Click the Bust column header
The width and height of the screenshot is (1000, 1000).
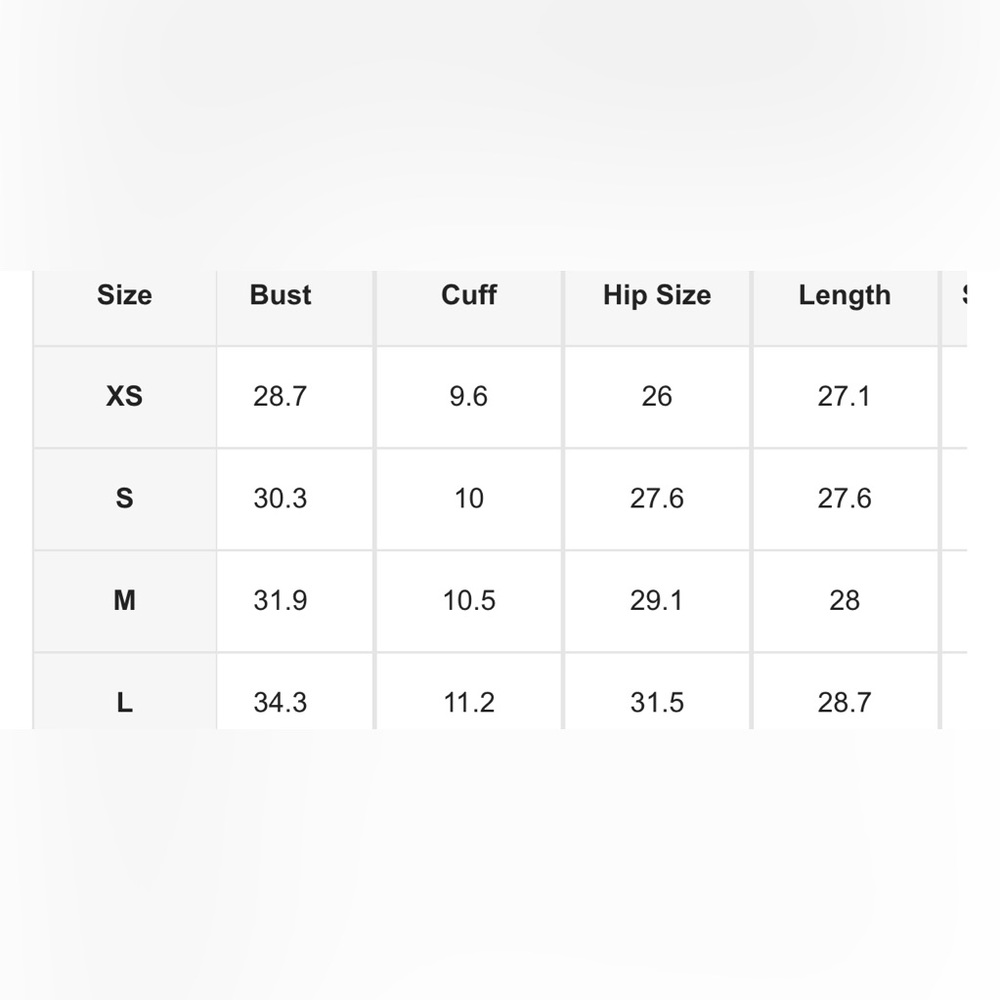tap(281, 295)
